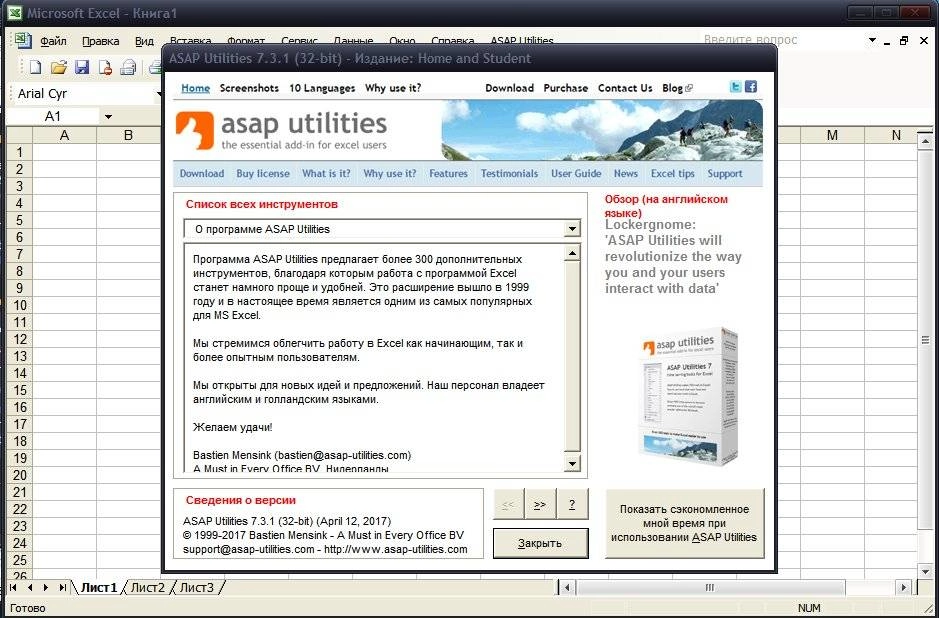The width and height of the screenshot is (939, 618).
Task: Open the Name Box dropdown next to A1
Action: (x=108, y=116)
